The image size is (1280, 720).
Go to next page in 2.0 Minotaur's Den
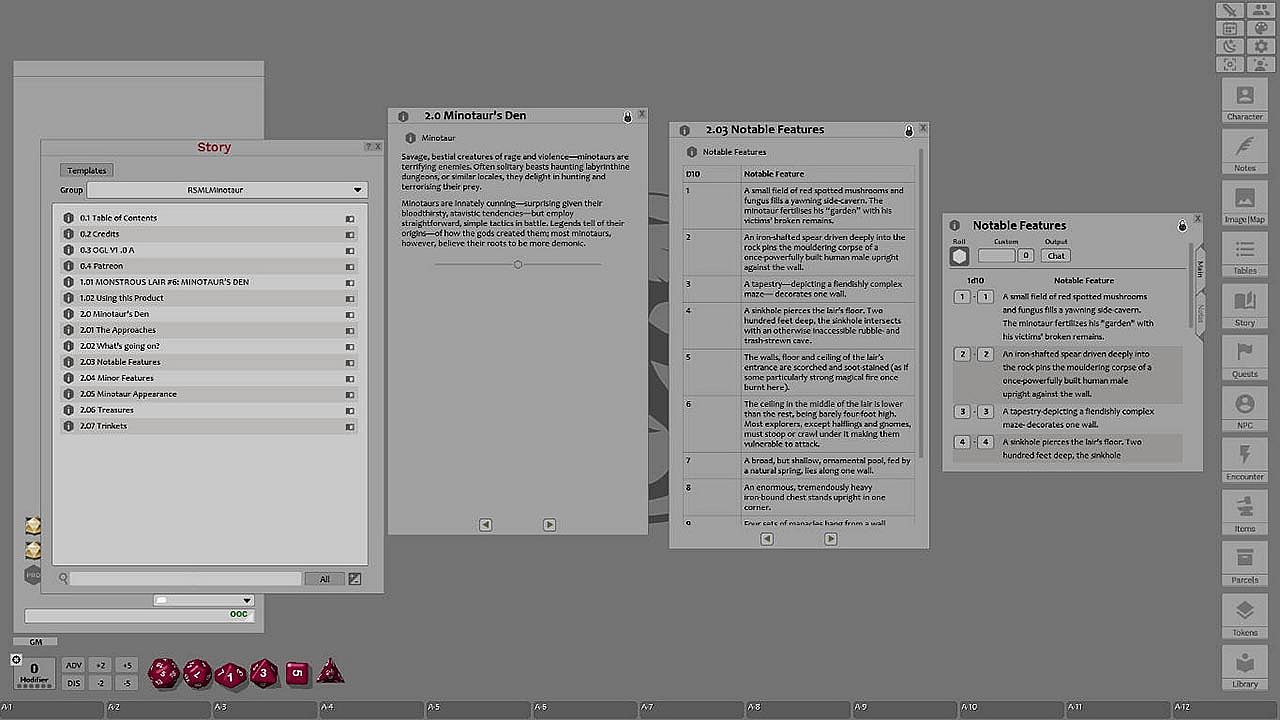(549, 525)
